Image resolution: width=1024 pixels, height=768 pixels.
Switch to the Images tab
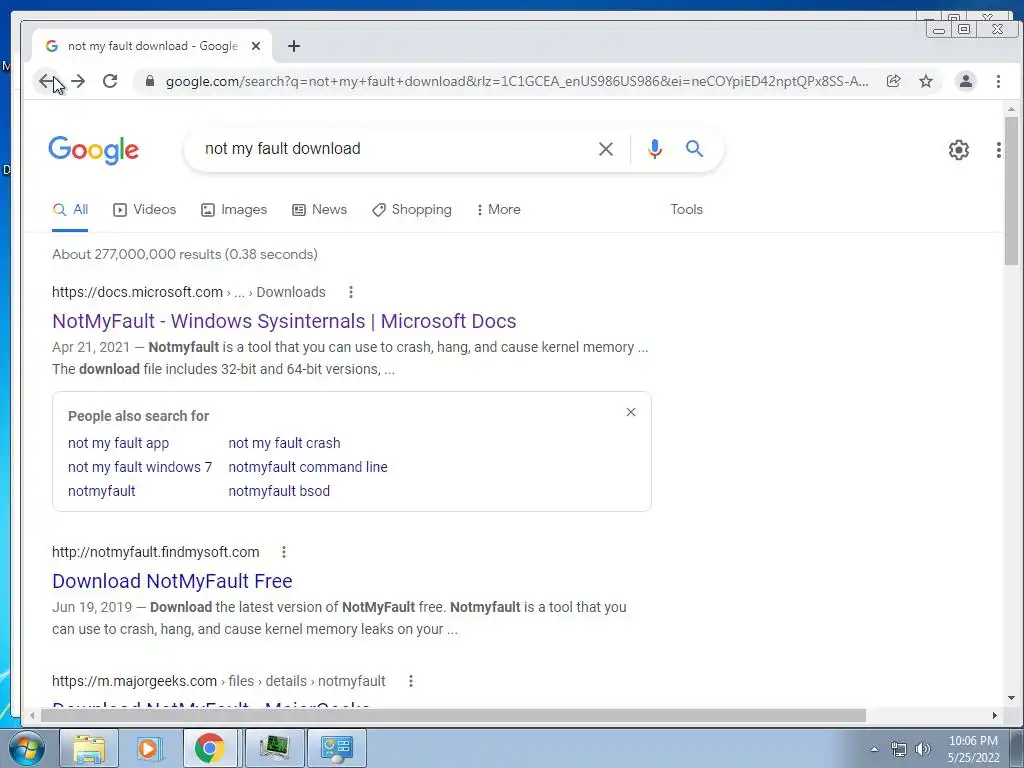[x=234, y=210]
